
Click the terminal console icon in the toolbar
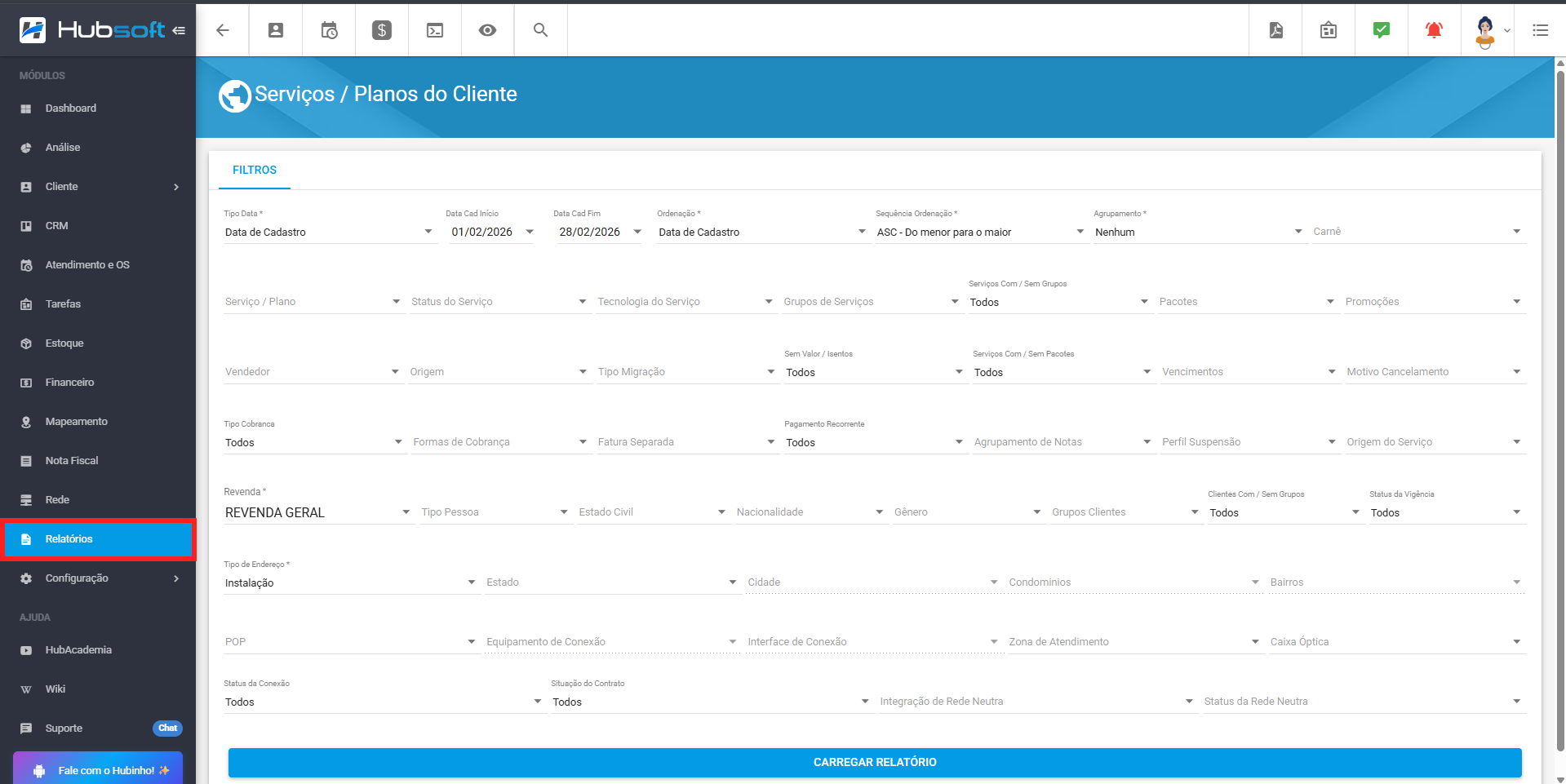click(x=434, y=30)
